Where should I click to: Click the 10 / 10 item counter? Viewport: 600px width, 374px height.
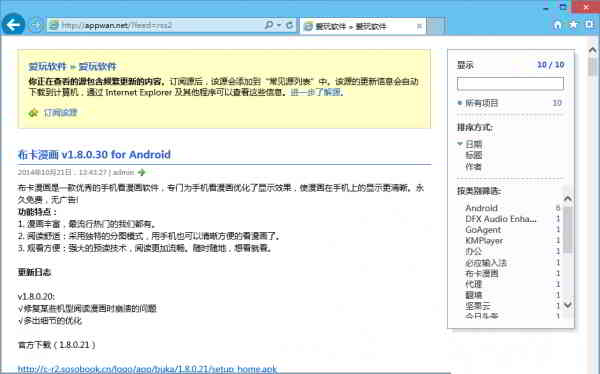551,65
